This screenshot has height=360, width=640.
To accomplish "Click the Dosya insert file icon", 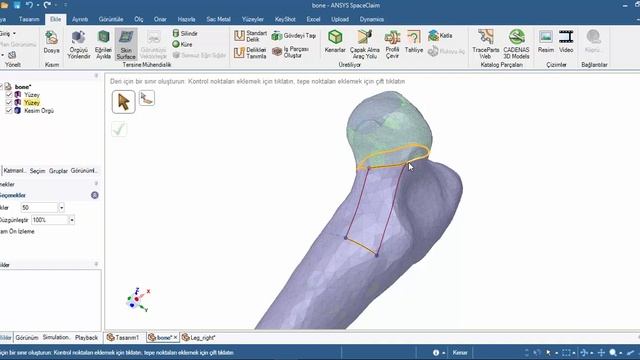I will [51, 42].
